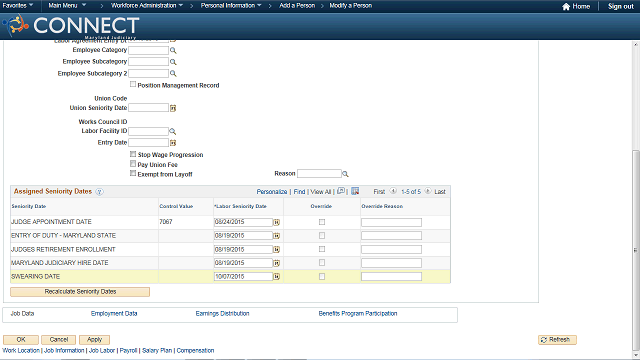Click the Employee Category input field
This screenshot has width=640, height=360.
point(149,50)
